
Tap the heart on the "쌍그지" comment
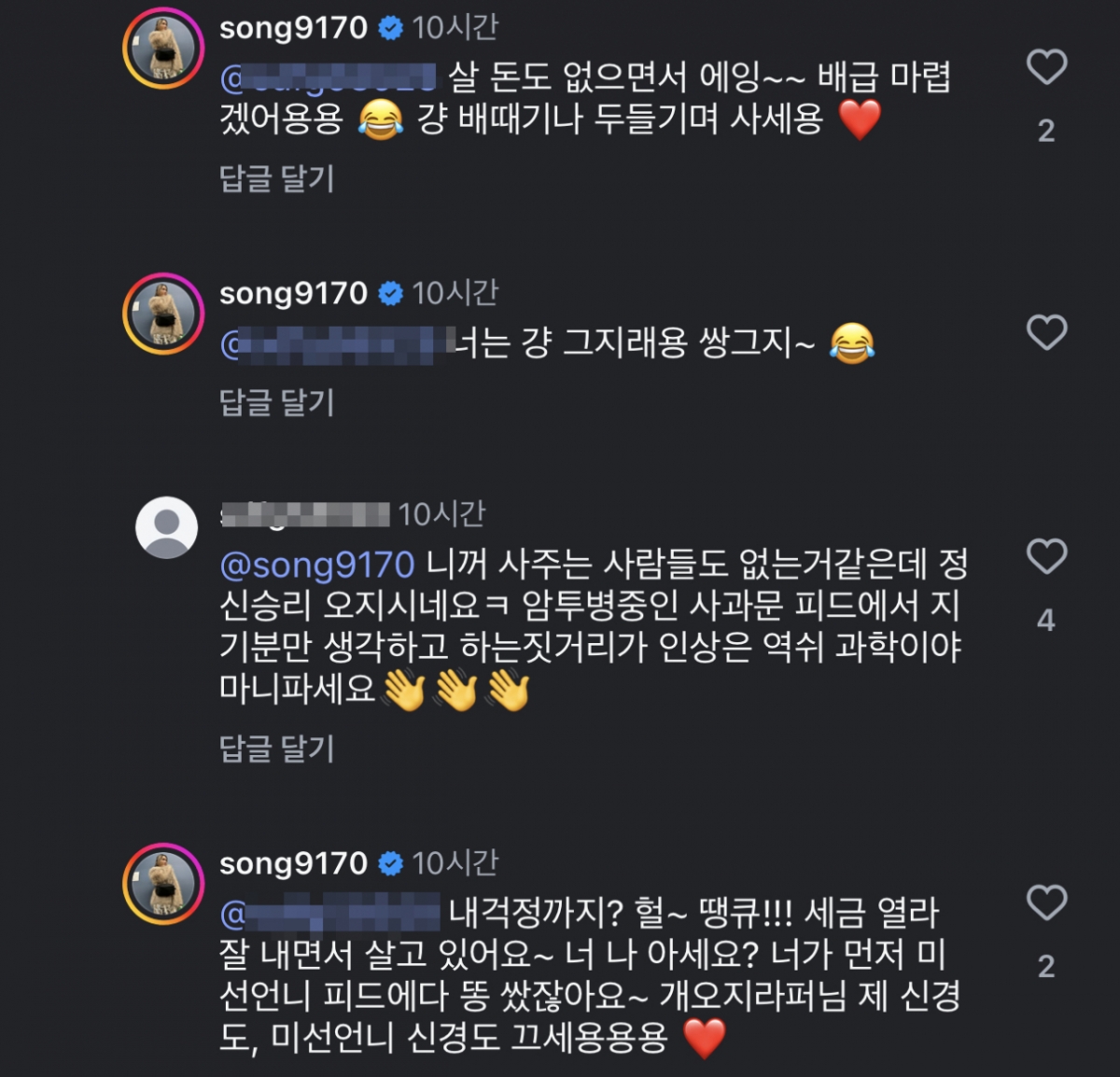(x=1046, y=332)
